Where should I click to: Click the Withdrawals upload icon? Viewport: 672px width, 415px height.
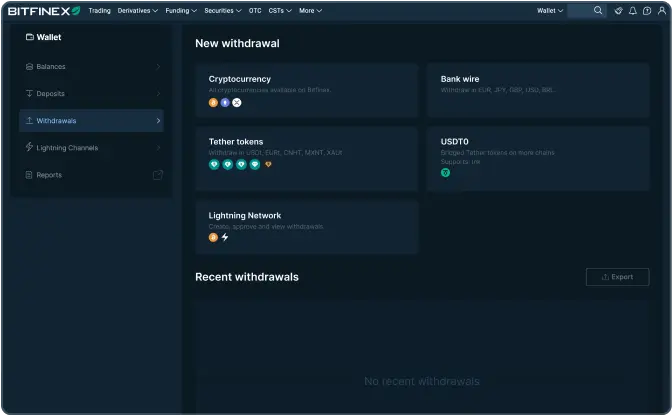pyautogui.click(x=29, y=120)
